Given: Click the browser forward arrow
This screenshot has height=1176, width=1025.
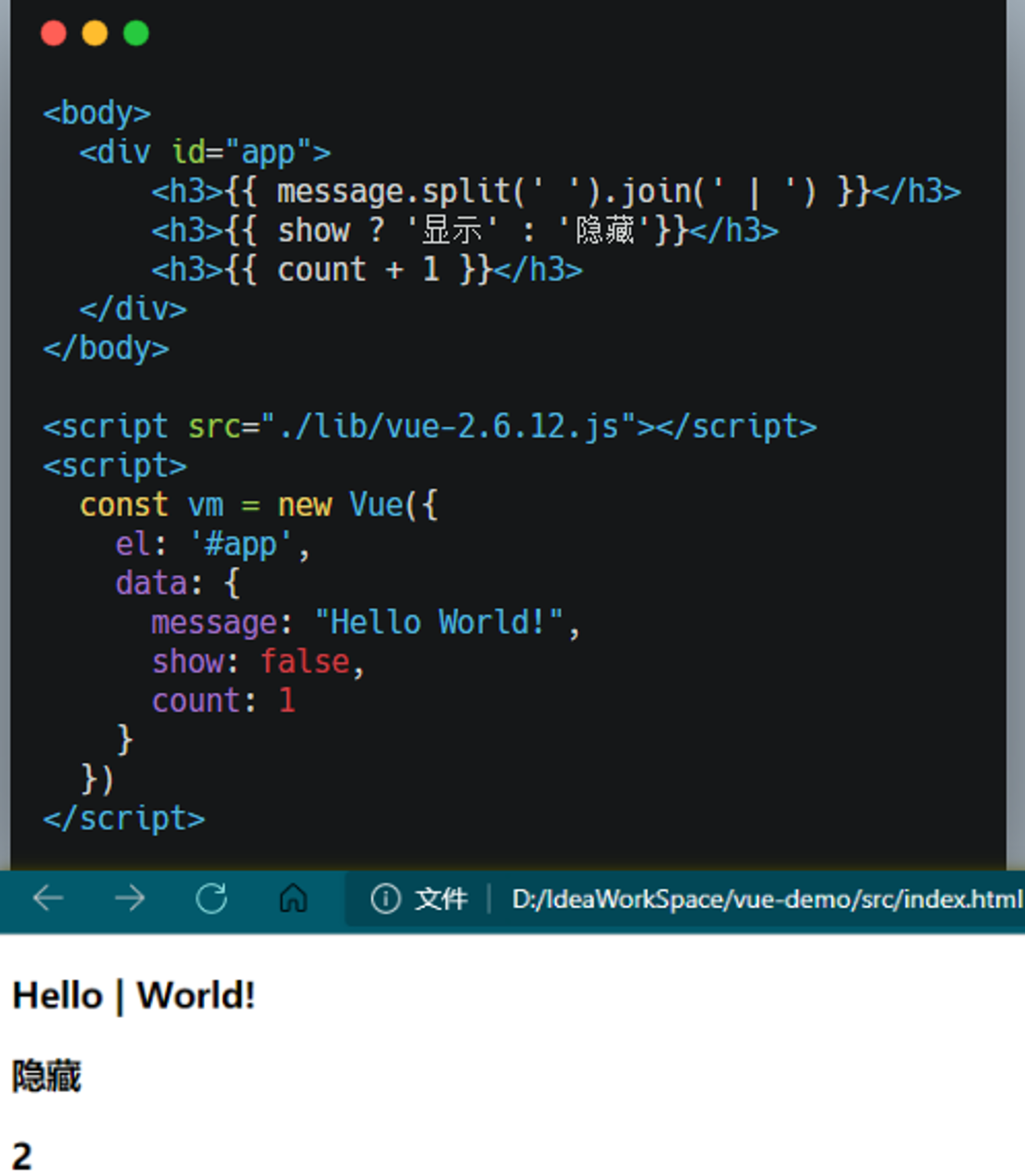Looking at the screenshot, I should 130,898.
